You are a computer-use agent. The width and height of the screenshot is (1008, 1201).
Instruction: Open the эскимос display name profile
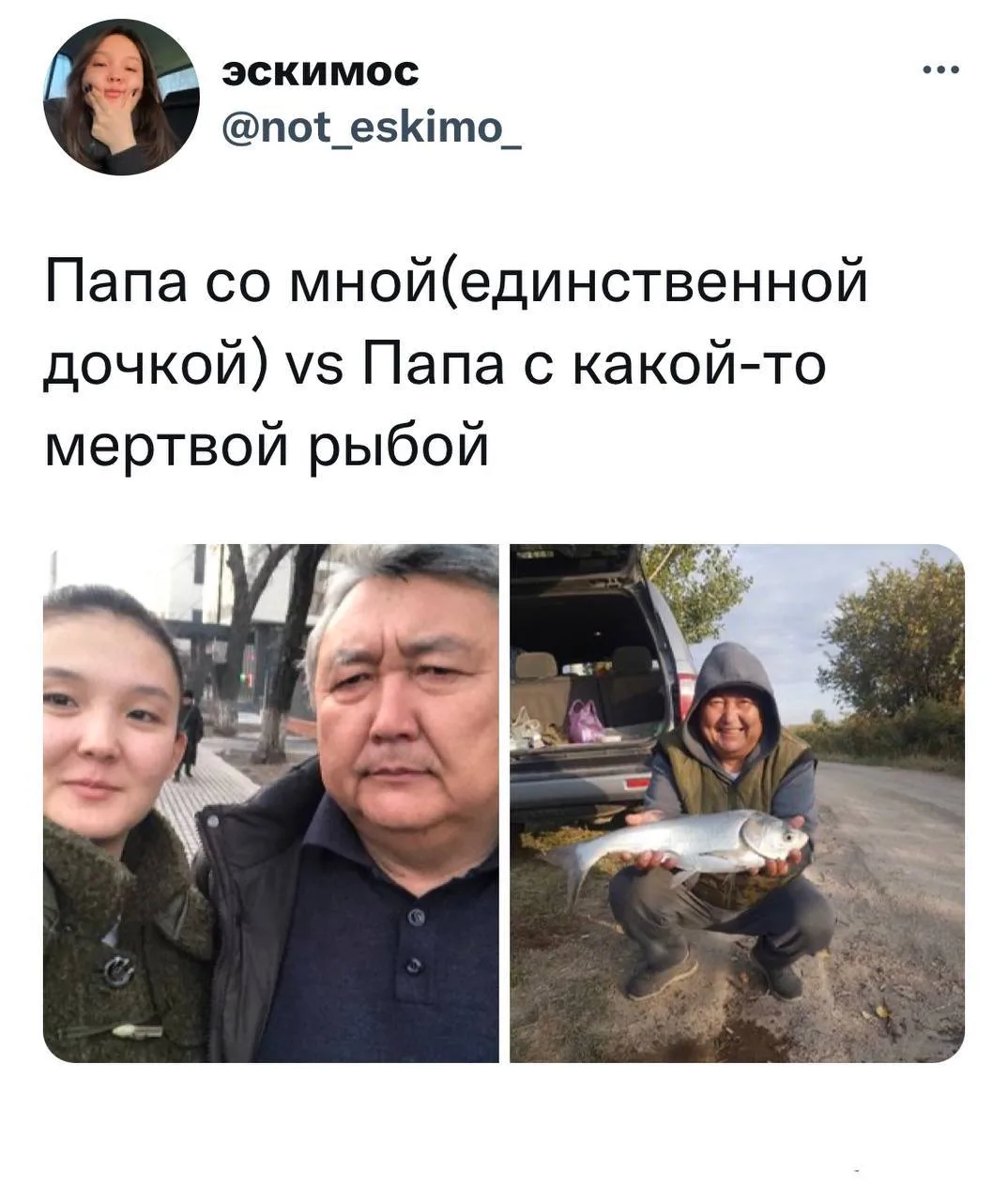(x=319, y=71)
